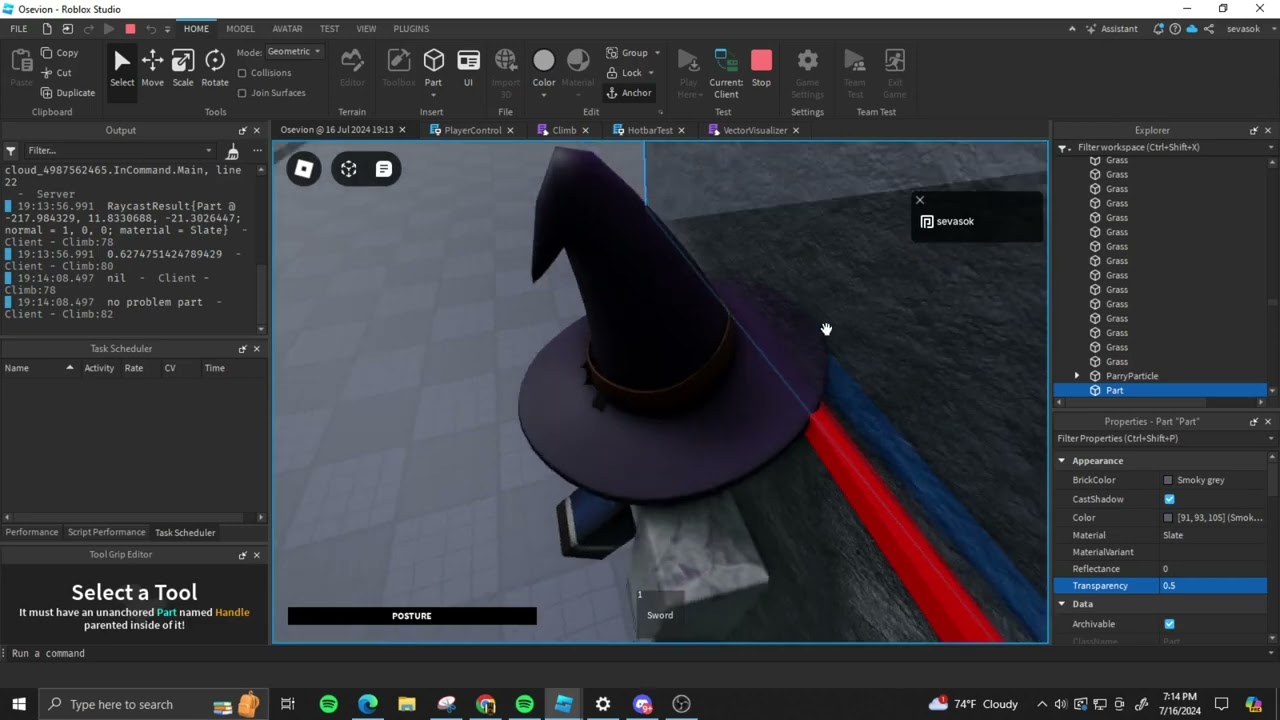This screenshot has width=1280, height=720.
Task: Switch to the AVATAR ribbon tab
Action: click(288, 29)
